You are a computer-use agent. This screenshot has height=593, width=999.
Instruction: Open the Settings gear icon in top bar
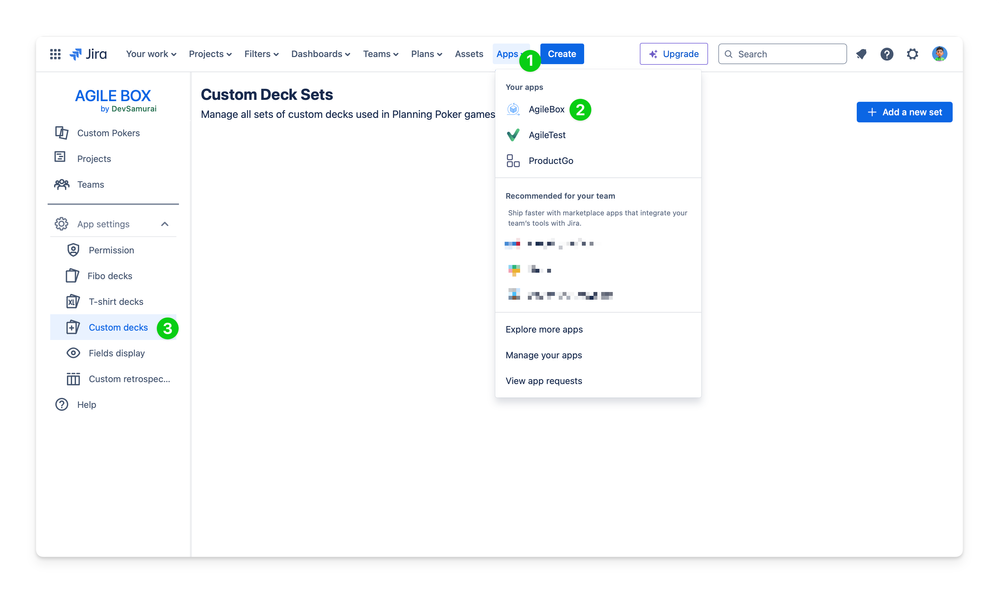tap(912, 54)
